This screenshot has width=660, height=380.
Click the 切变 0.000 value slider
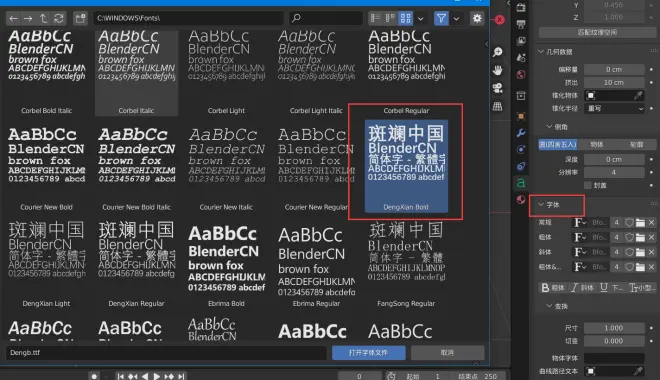[614, 341]
